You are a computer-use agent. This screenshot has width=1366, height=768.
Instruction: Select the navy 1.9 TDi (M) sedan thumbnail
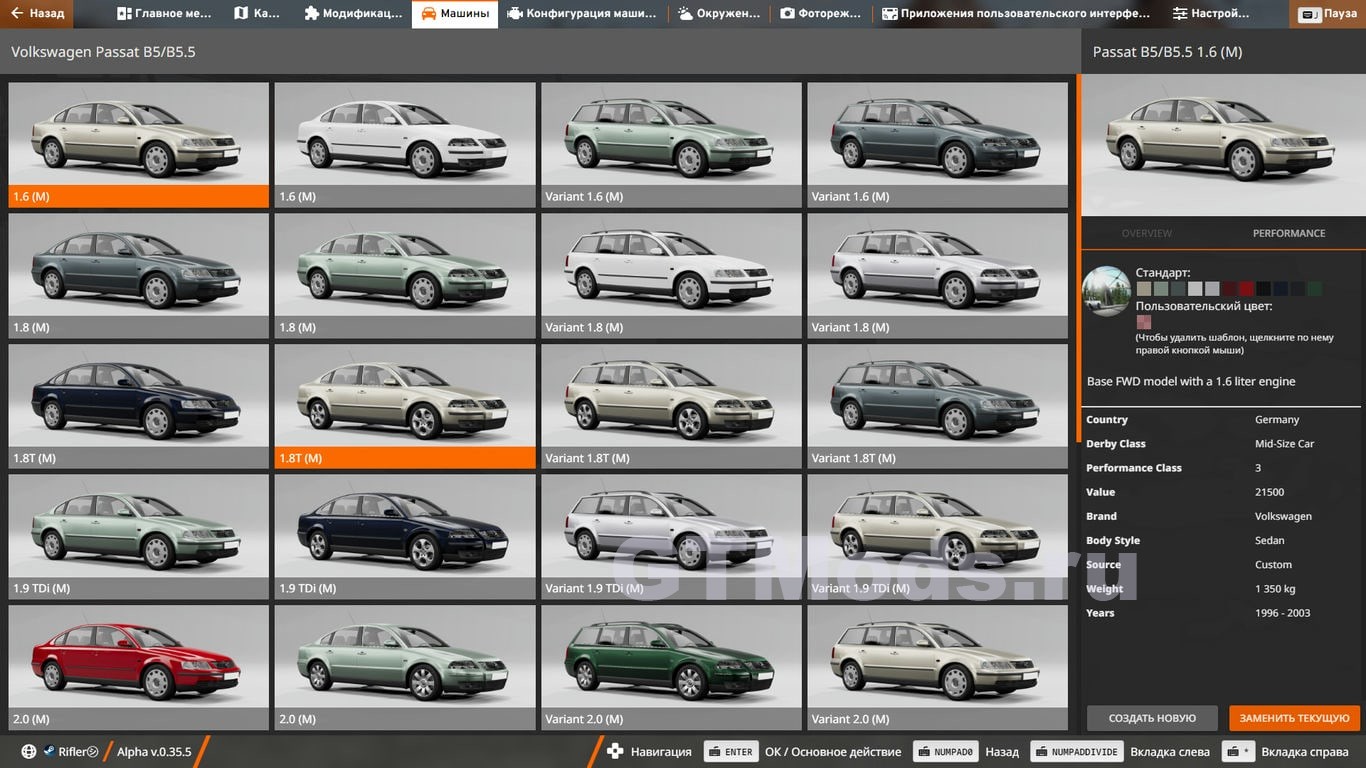coord(405,537)
